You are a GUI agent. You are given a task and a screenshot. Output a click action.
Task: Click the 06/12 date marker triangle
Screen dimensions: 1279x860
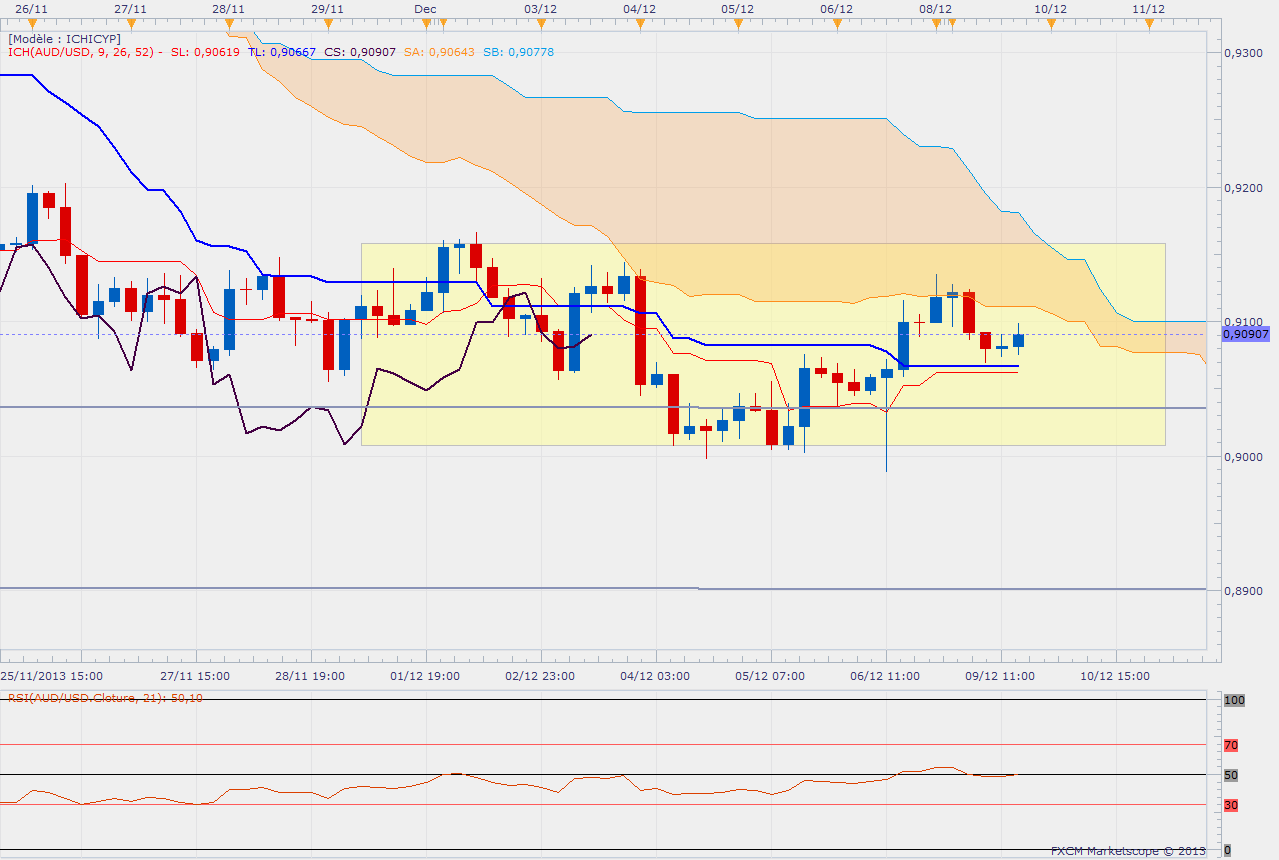pos(836,23)
